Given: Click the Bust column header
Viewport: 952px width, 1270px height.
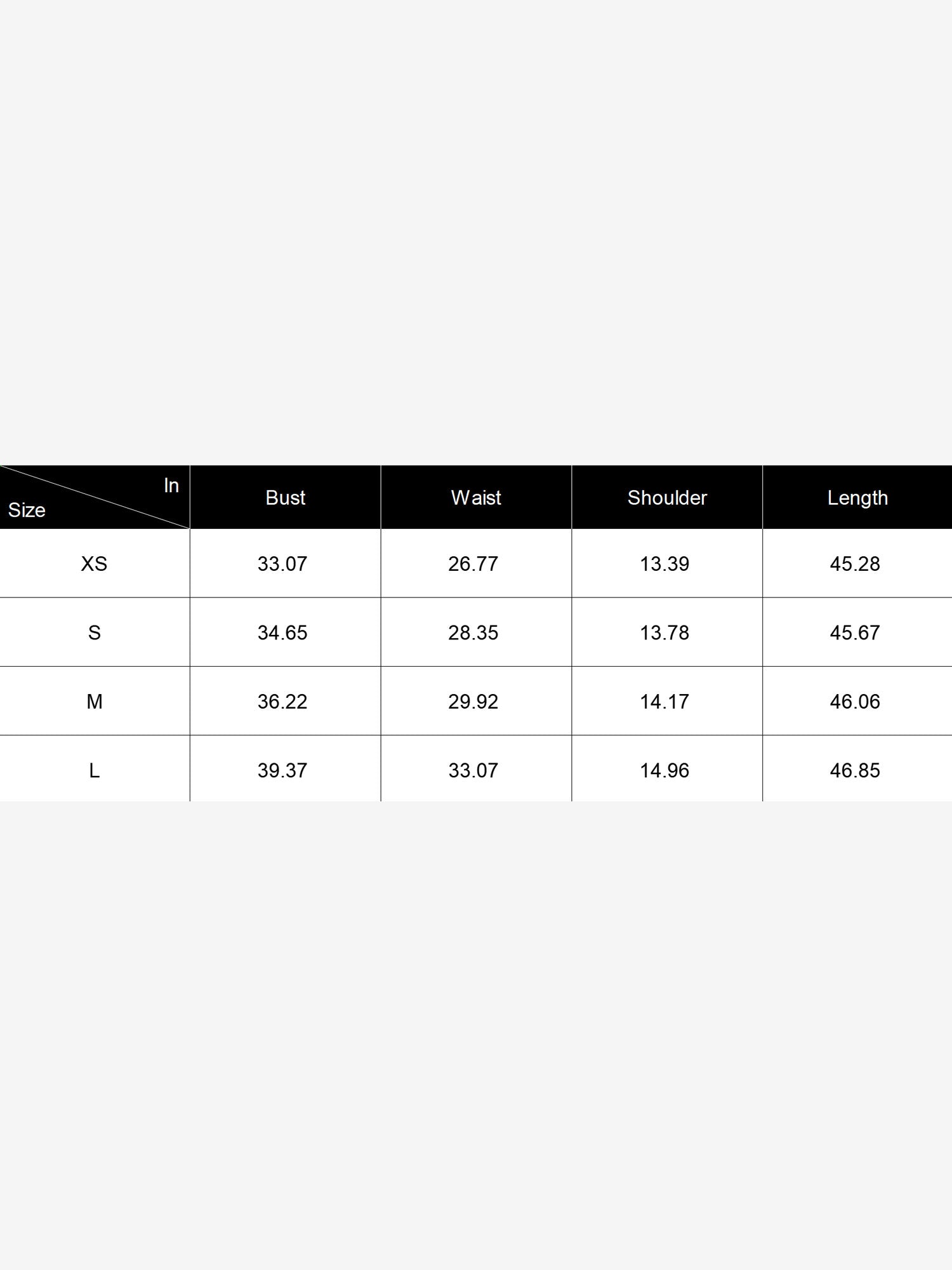Looking at the screenshot, I should coord(285,498).
